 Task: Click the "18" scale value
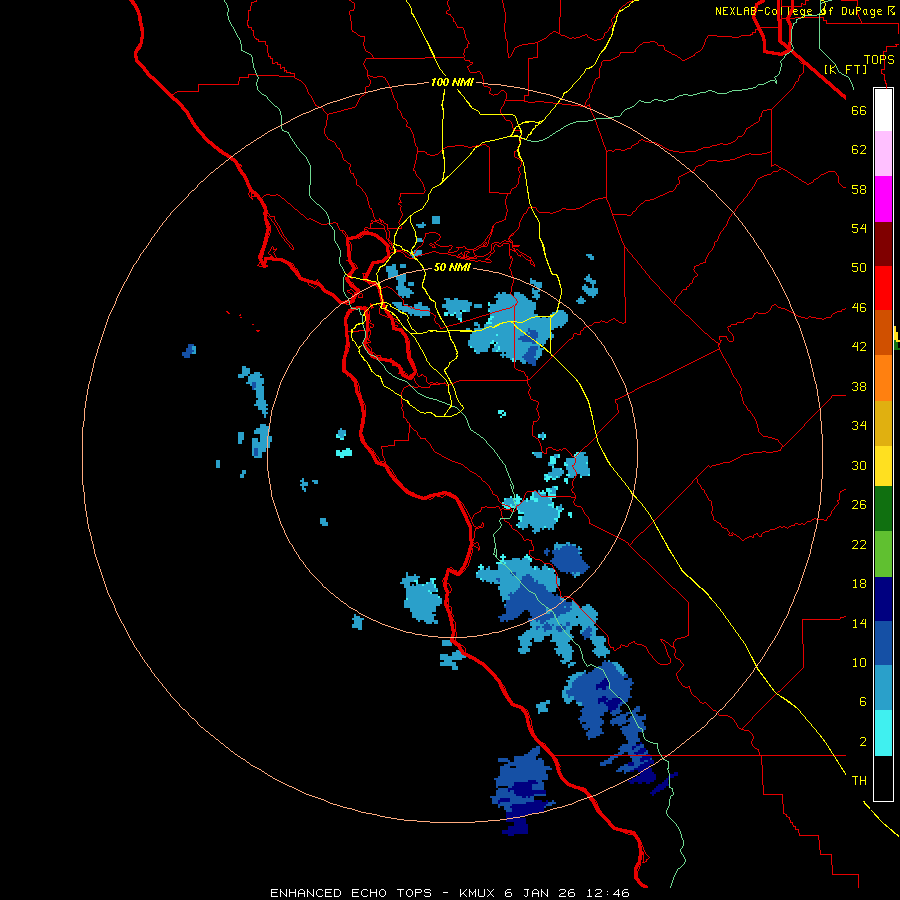point(859,584)
